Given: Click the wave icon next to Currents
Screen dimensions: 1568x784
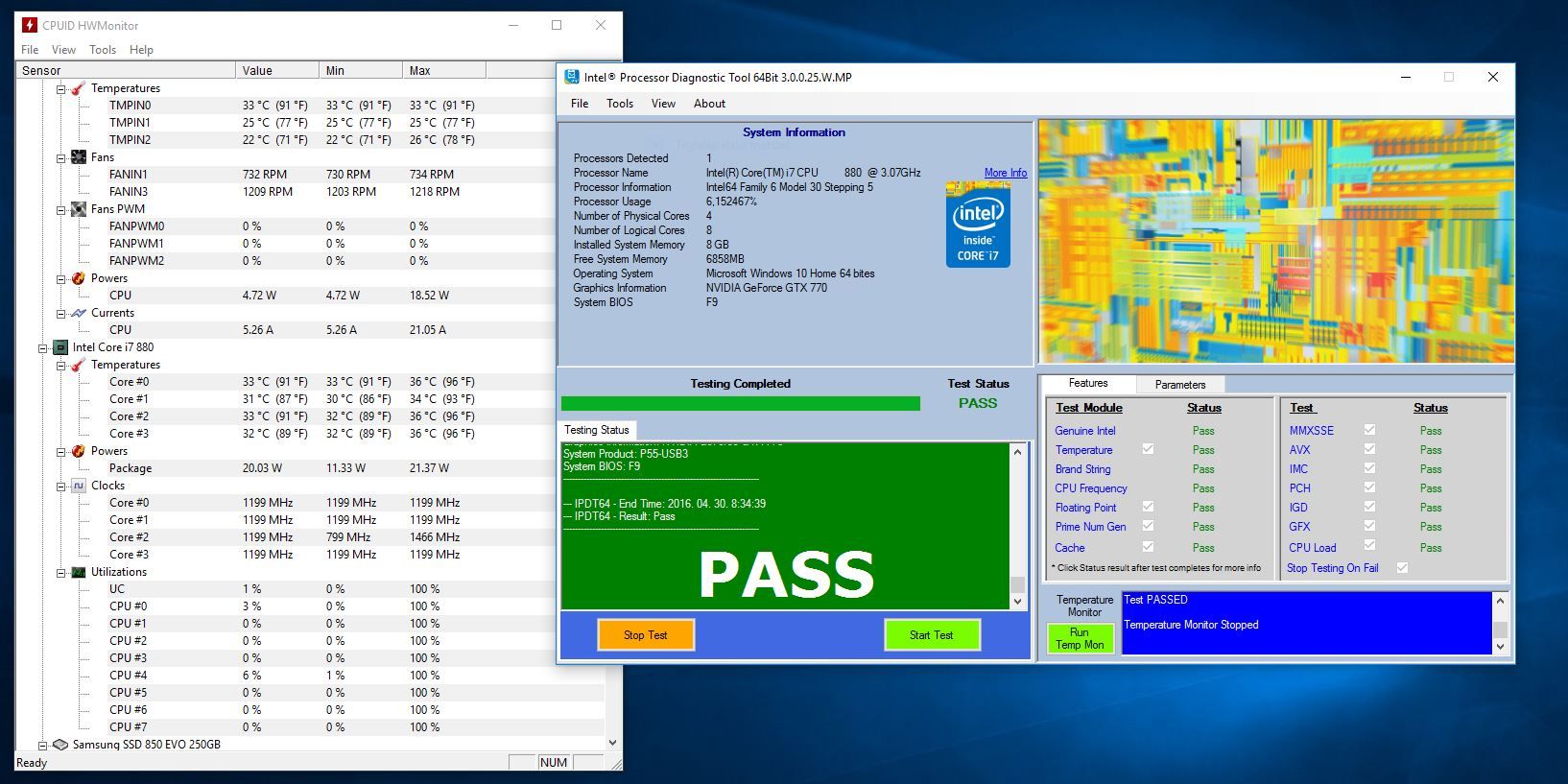Looking at the screenshot, I should pyautogui.click(x=78, y=313).
